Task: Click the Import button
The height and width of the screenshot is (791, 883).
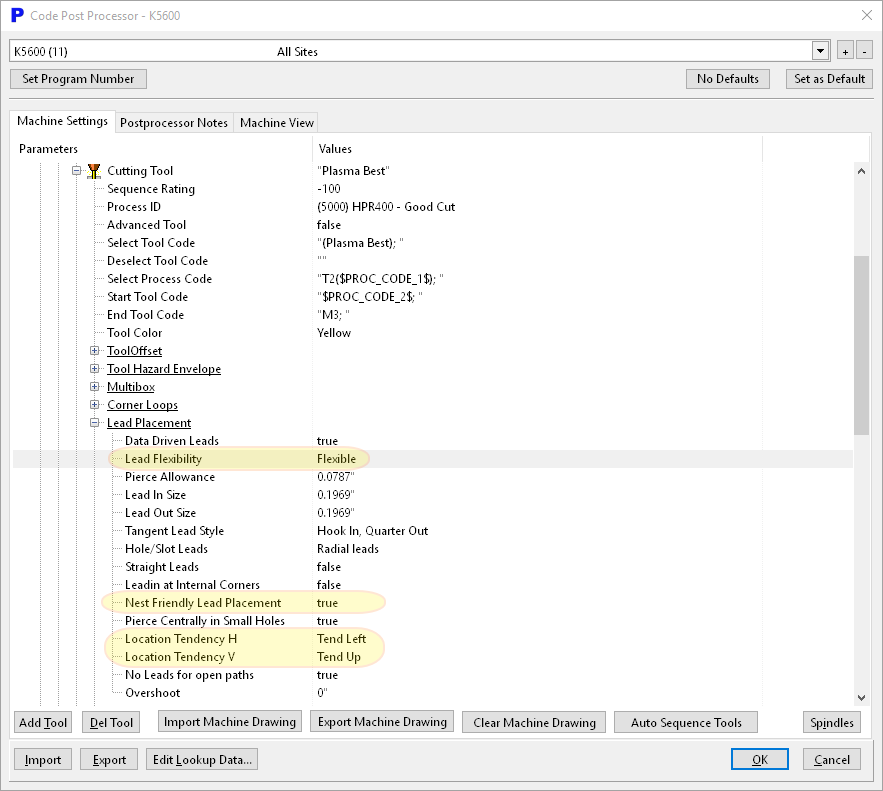Action: 43,759
